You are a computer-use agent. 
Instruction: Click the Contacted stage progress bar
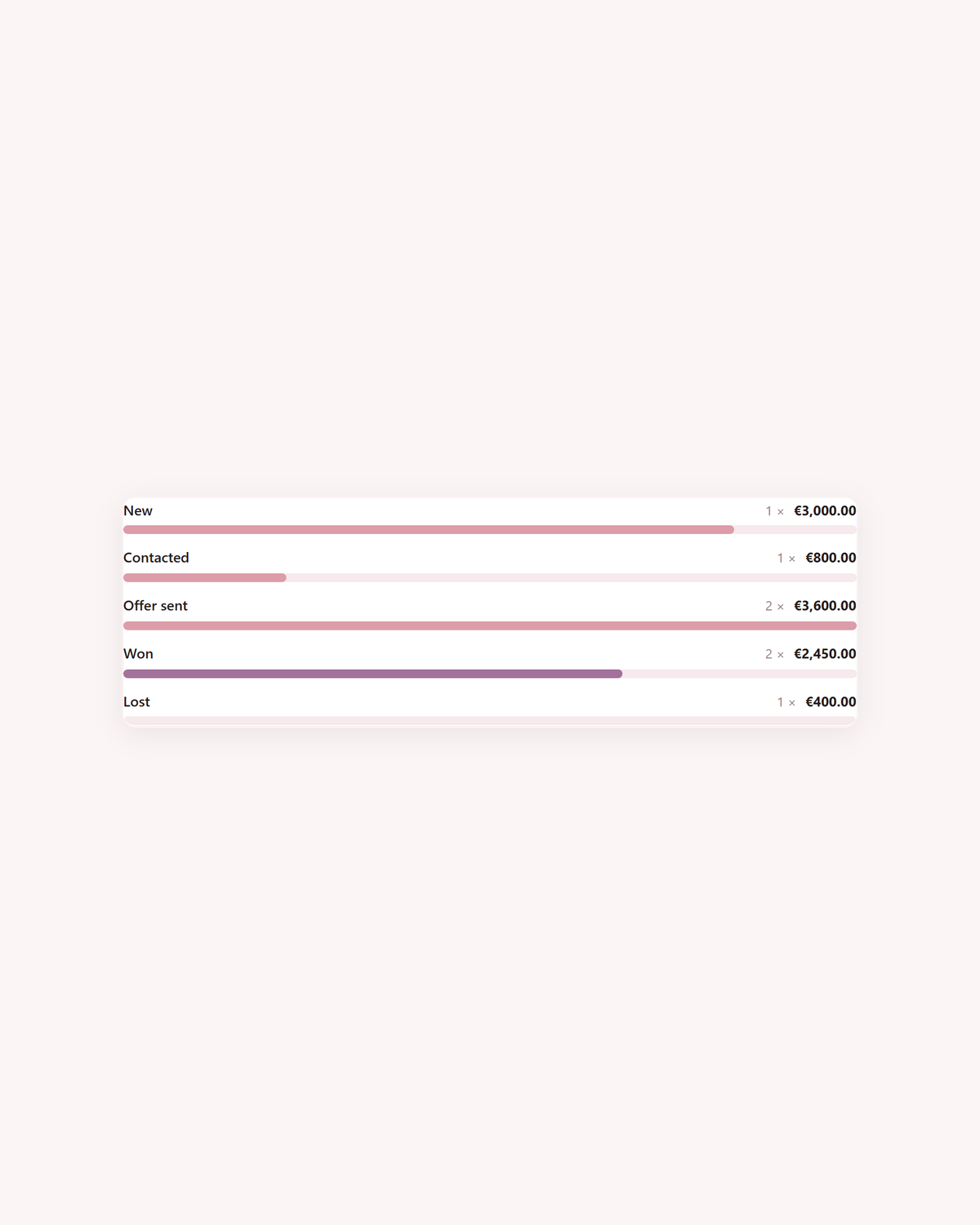pyautogui.click(x=490, y=577)
